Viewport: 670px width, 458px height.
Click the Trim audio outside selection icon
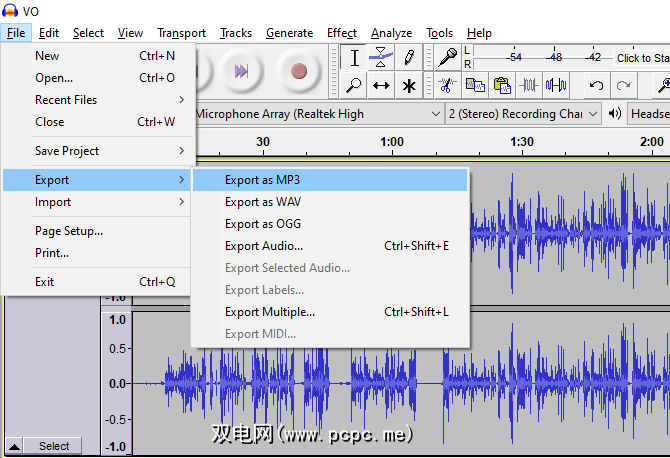click(530, 86)
